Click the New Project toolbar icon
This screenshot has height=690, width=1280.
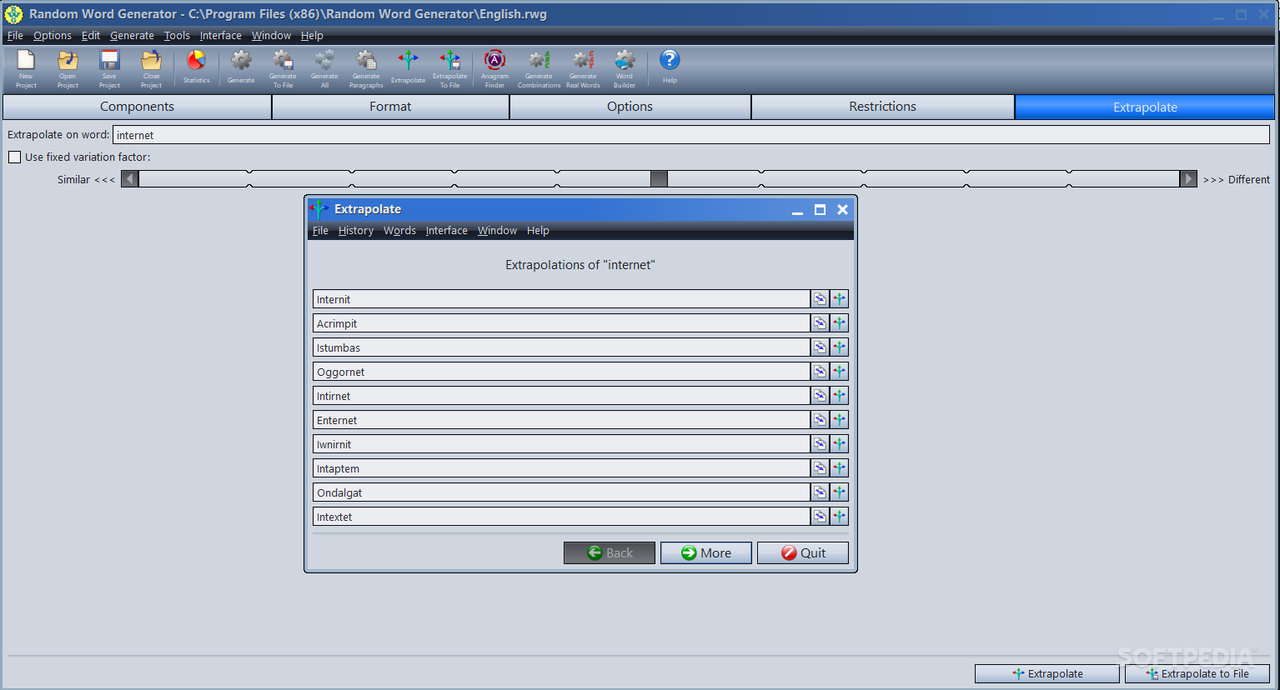coord(26,68)
